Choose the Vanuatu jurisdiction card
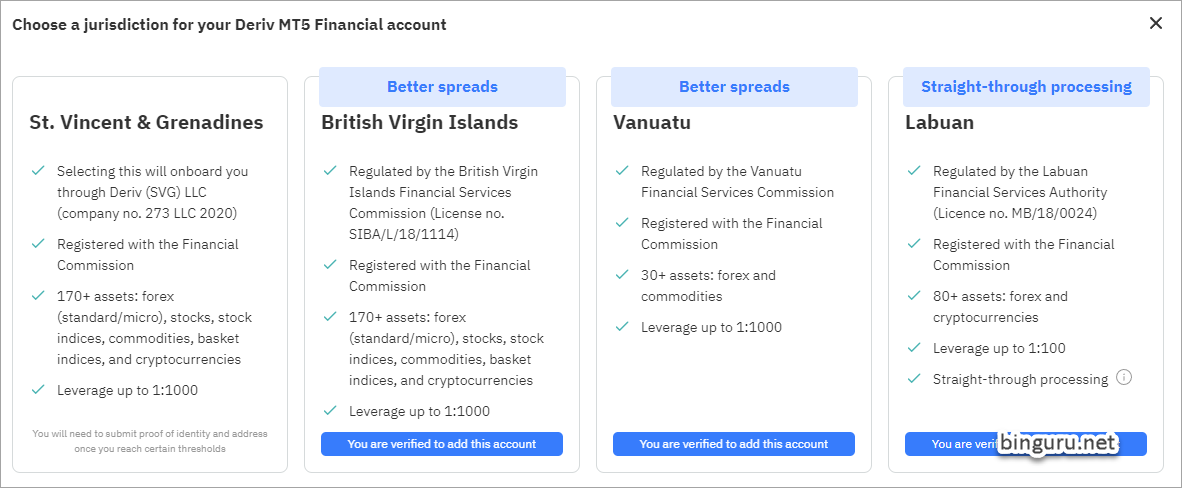 point(733,275)
